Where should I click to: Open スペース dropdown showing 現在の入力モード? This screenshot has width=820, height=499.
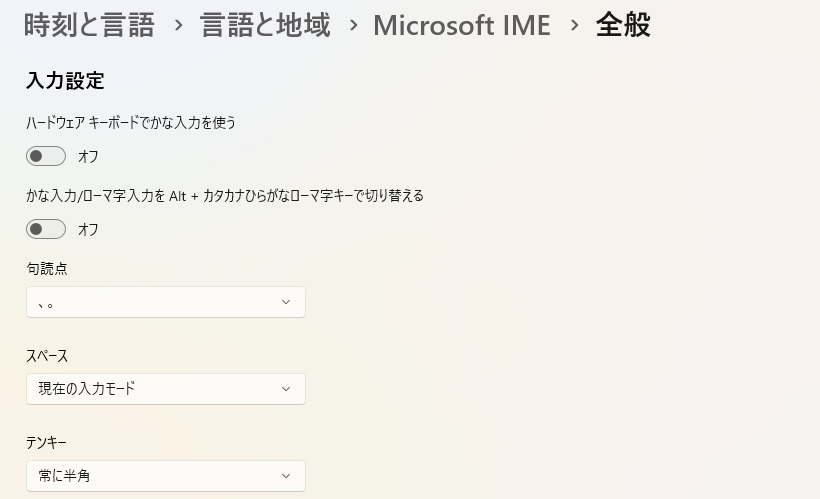point(165,389)
